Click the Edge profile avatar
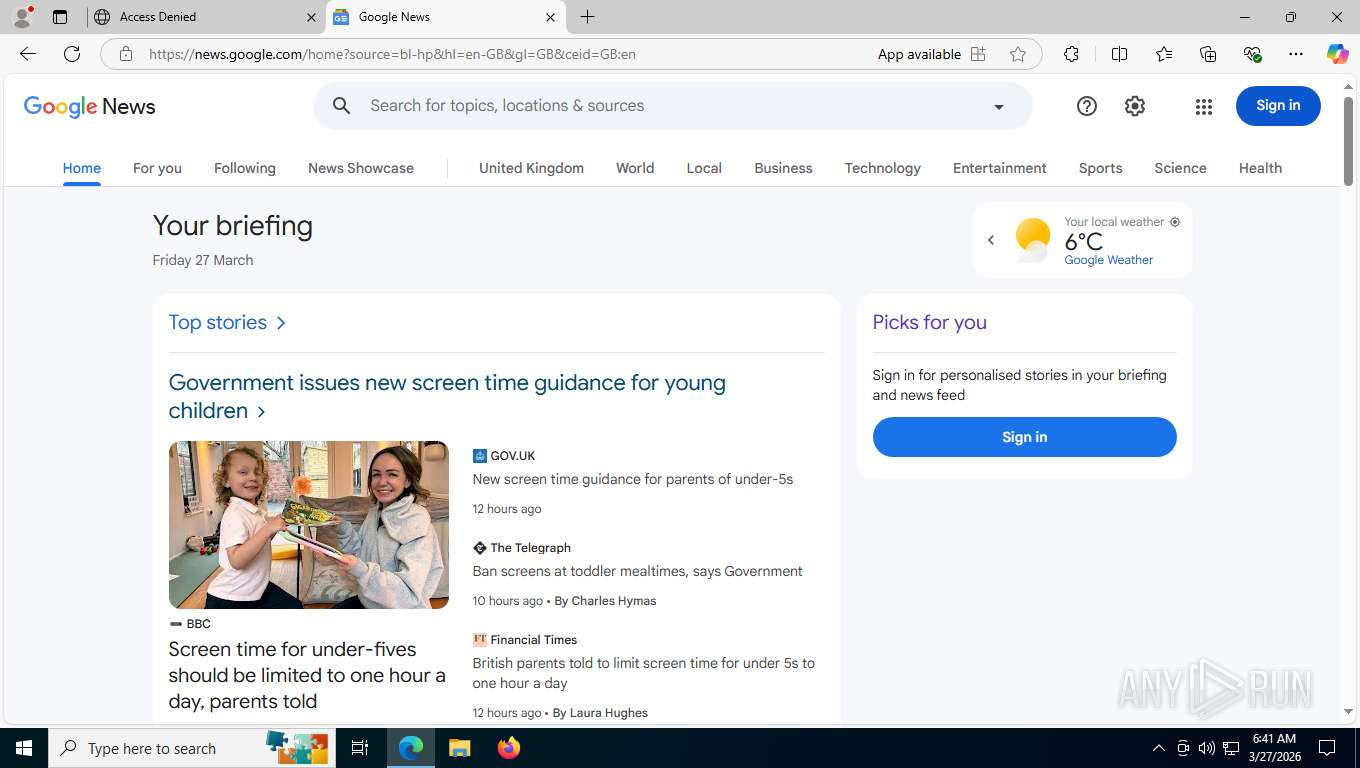The height and width of the screenshot is (768, 1360). click(22, 17)
